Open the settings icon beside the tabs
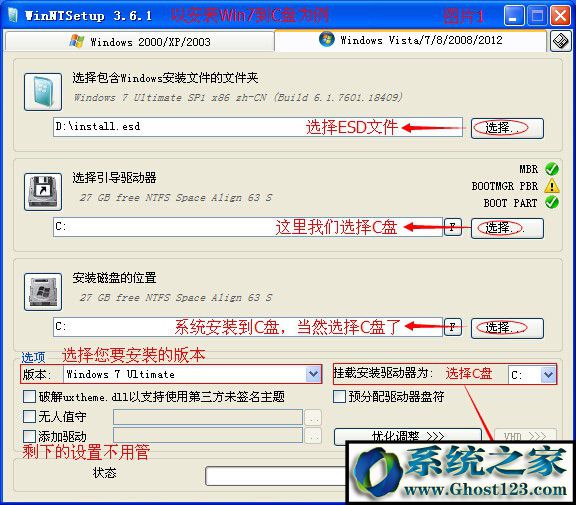The image size is (576, 505). (x=561, y=41)
